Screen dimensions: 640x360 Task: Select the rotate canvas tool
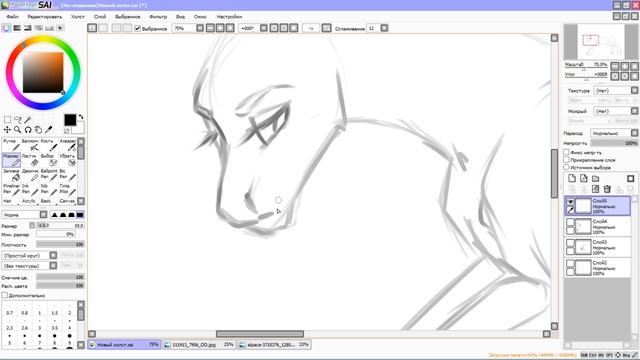pos(28,130)
